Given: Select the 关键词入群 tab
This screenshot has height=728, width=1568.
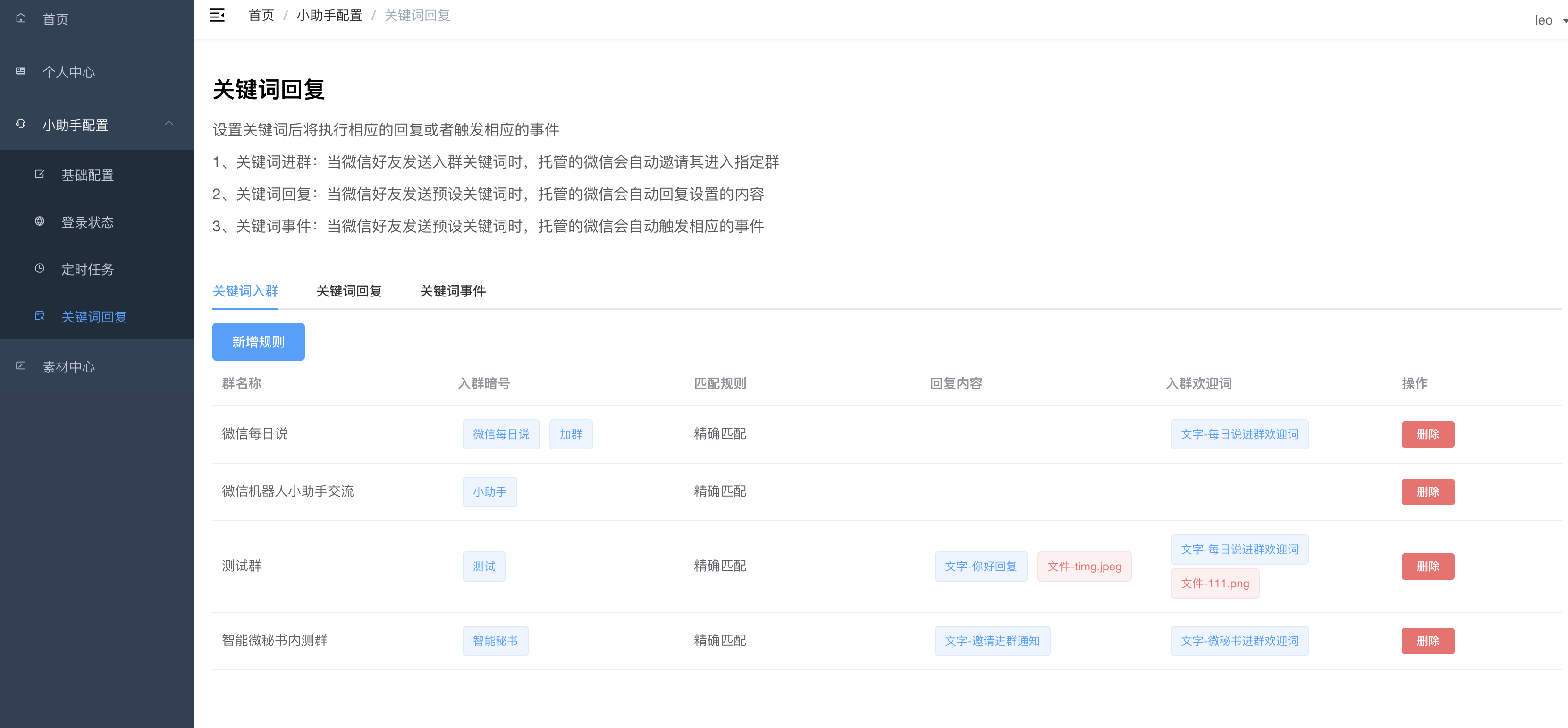Looking at the screenshot, I should pos(244,291).
